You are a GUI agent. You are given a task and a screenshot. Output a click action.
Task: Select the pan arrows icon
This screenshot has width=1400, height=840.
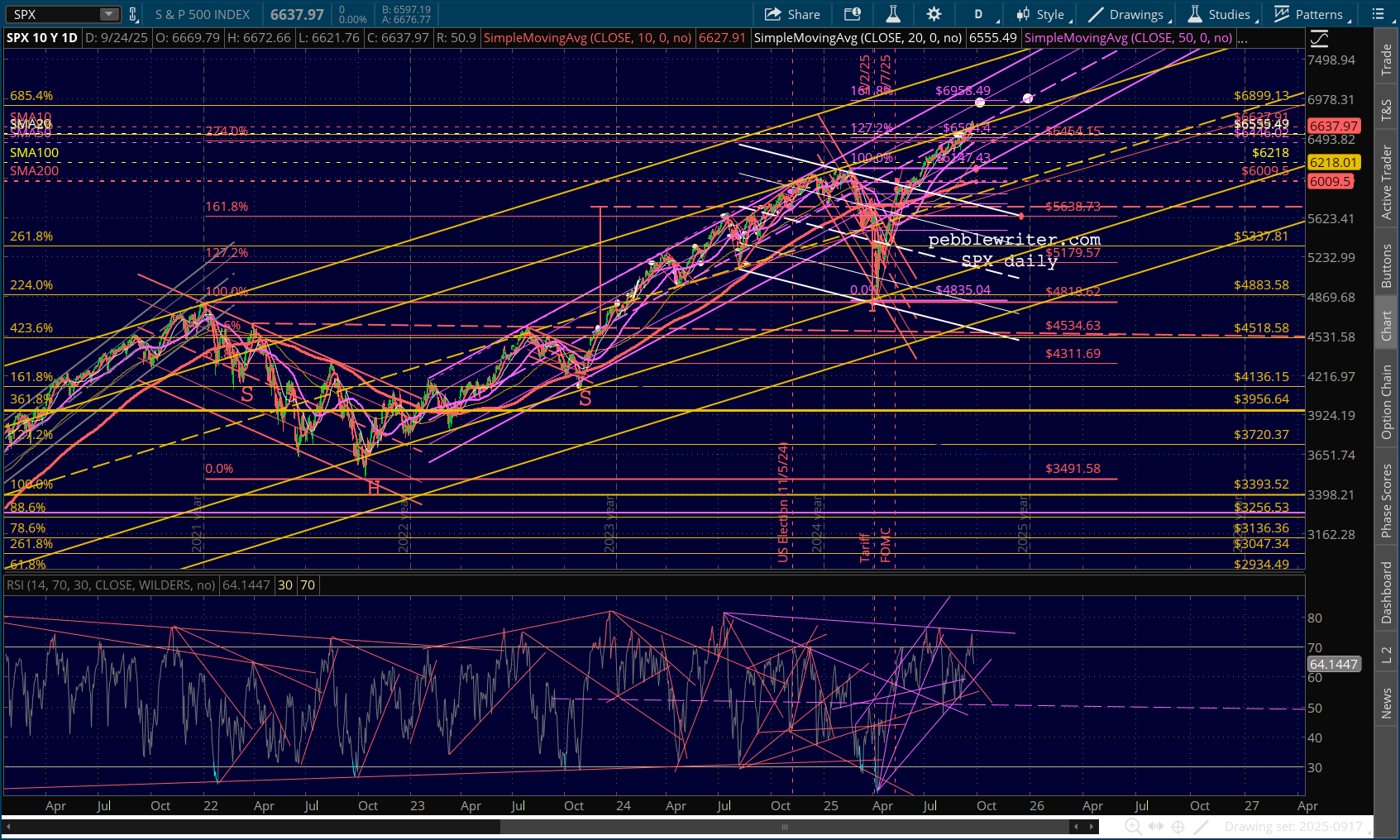pyautogui.click(x=1156, y=826)
